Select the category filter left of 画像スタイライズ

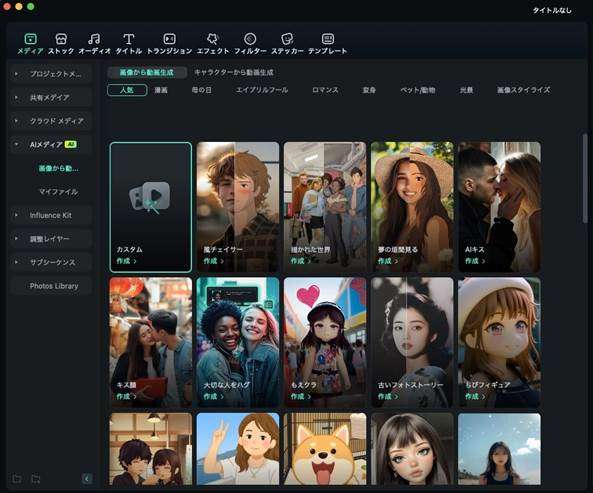coord(466,90)
